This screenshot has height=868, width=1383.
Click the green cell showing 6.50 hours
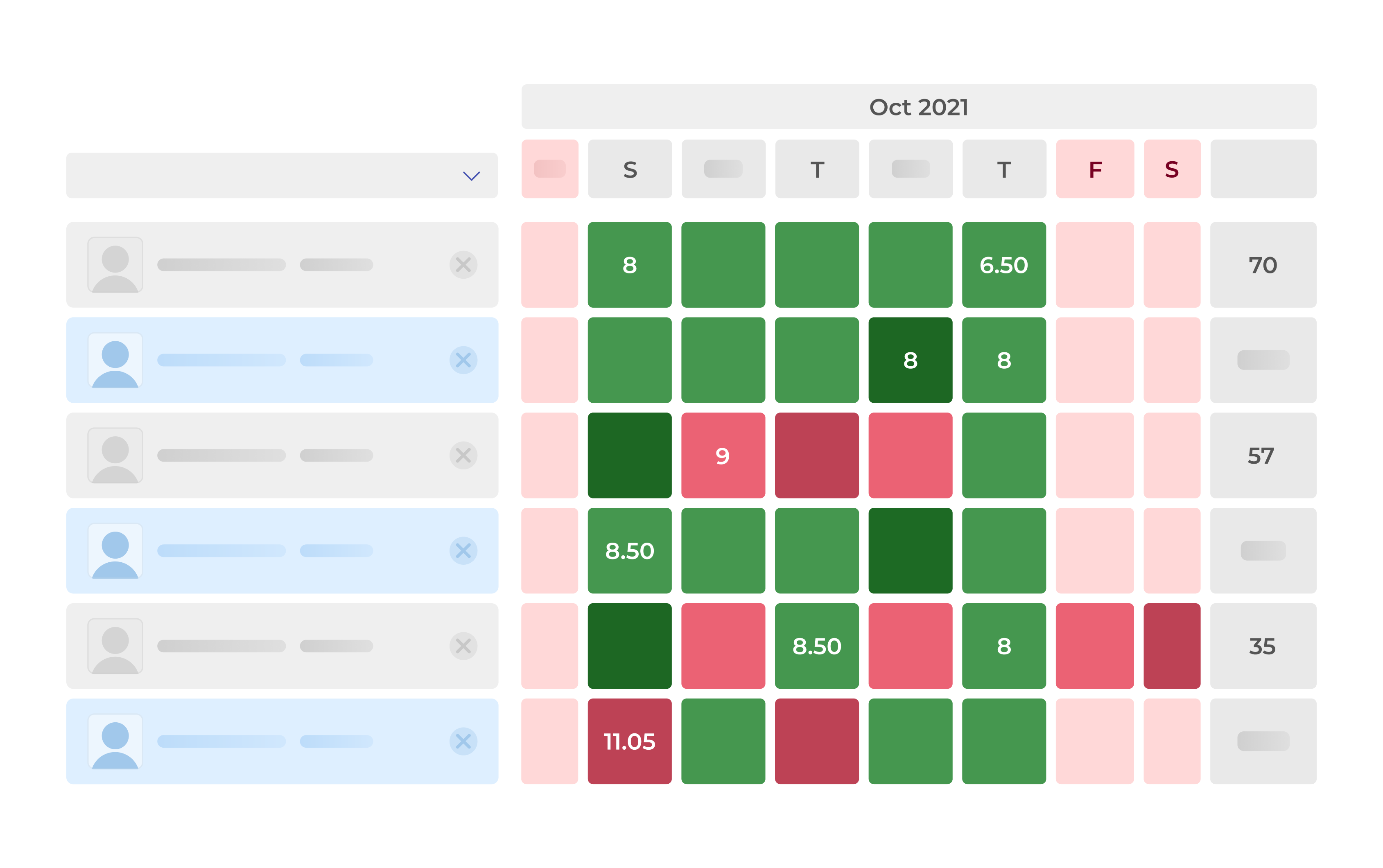click(x=1003, y=265)
